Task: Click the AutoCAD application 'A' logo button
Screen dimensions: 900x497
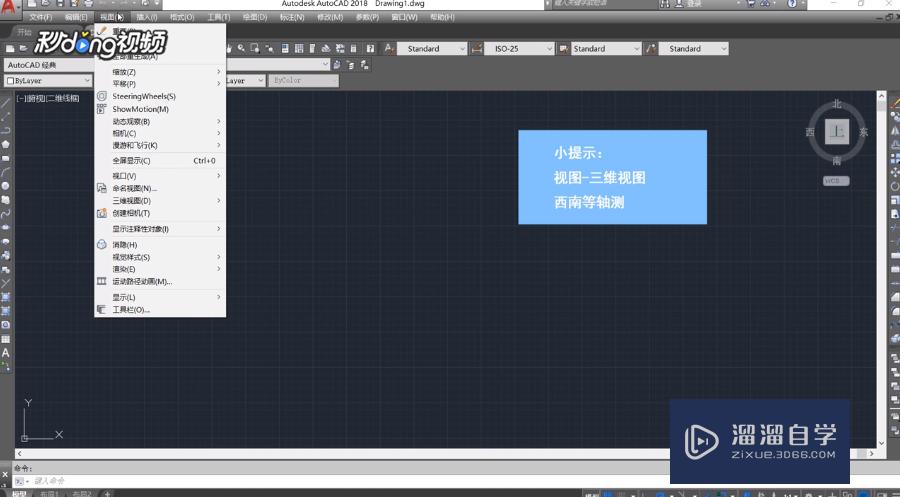Action: pos(10,7)
